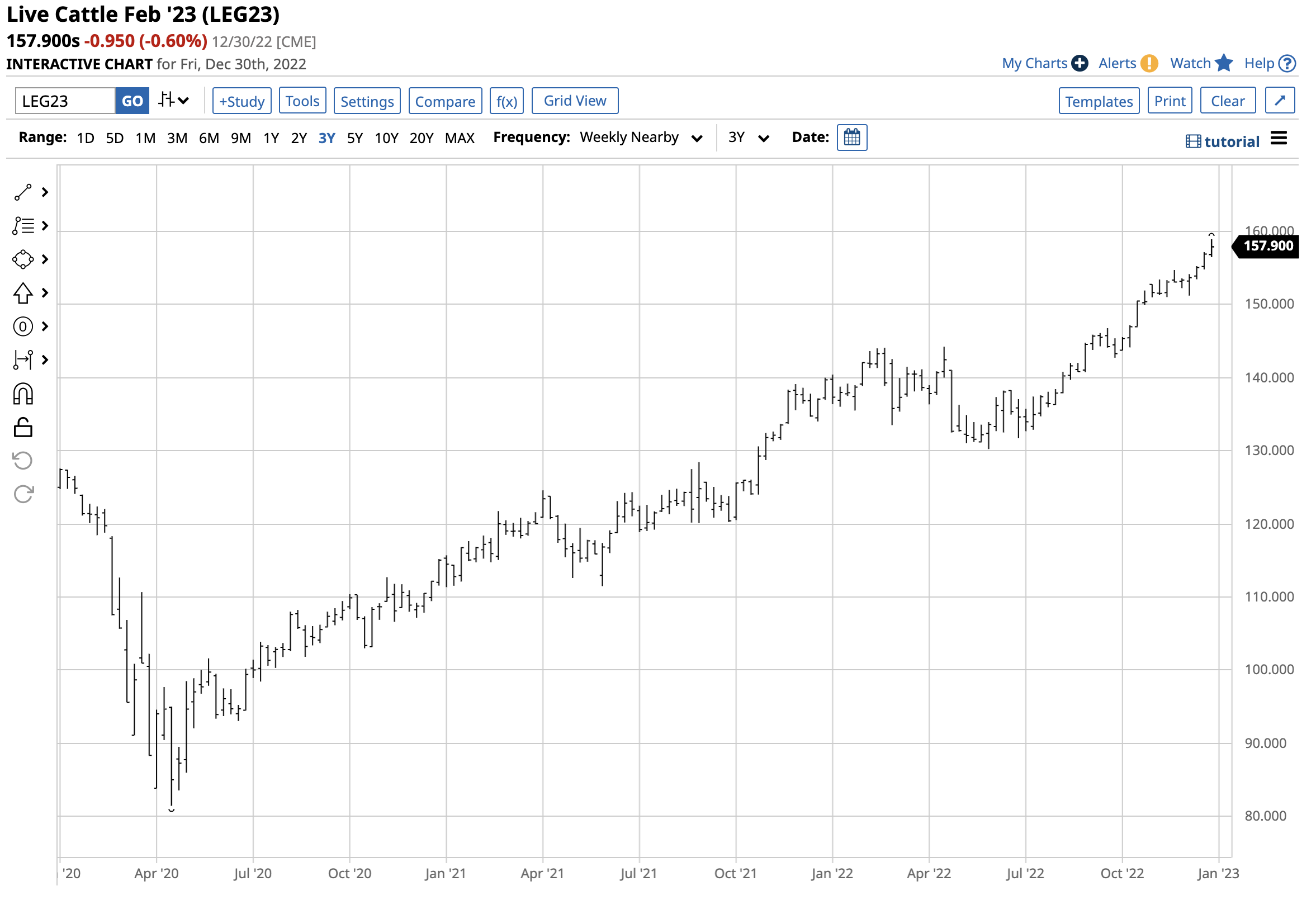Click the 157.900 price marker label

[x=1269, y=247]
